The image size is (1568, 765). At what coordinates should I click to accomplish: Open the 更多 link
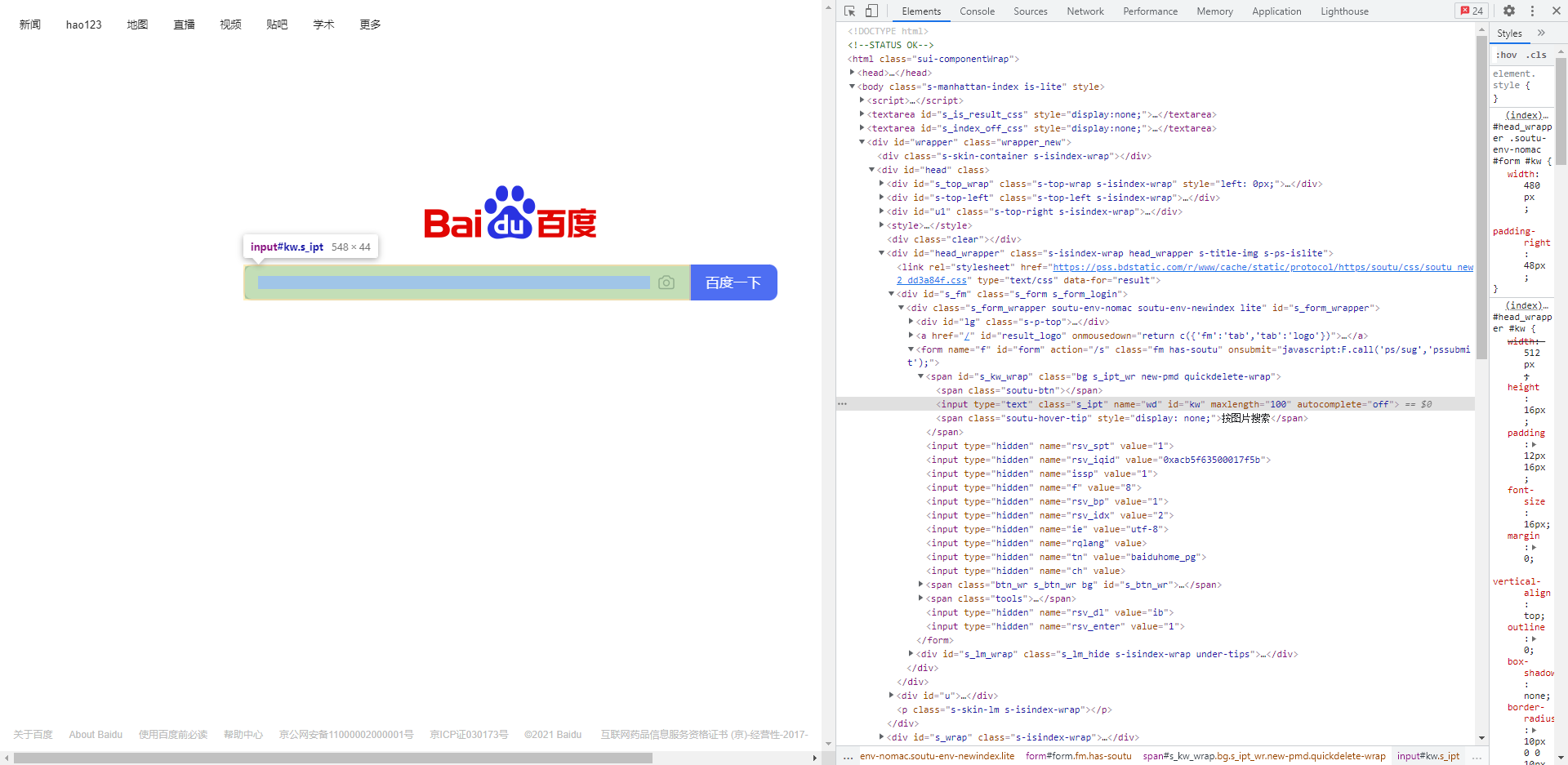coord(371,24)
